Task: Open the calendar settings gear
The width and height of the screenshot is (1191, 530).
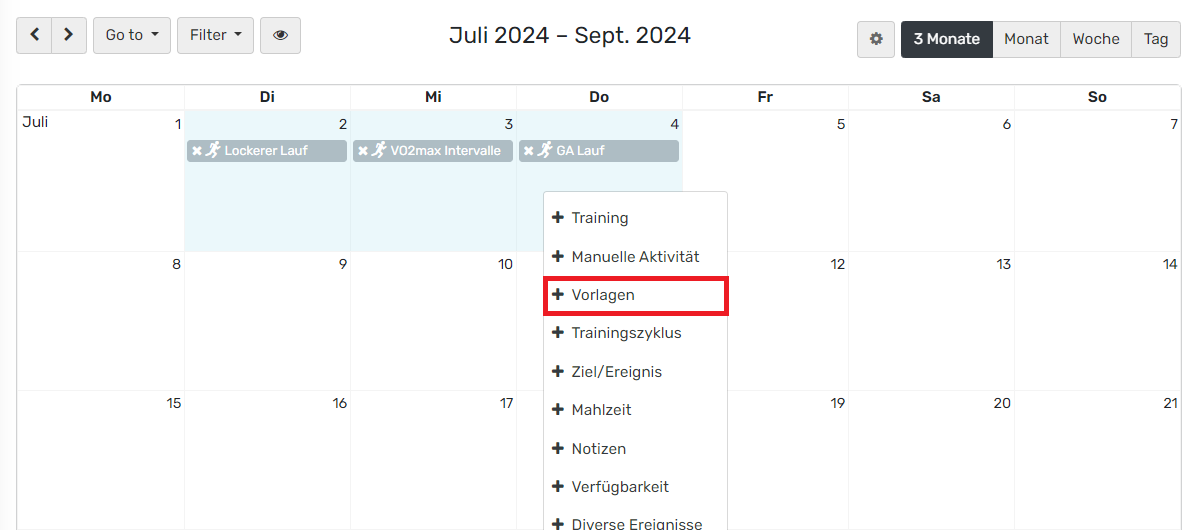Action: [x=876, y=39]
